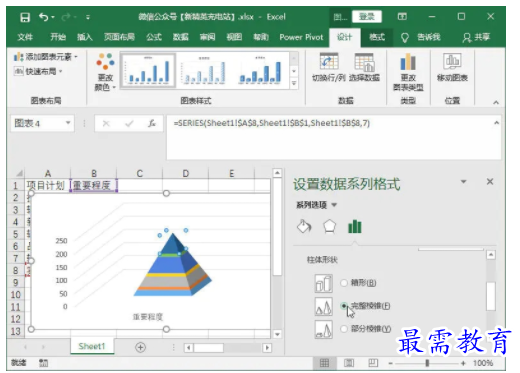
Task: Open ribbon display options icon
Action: pos(402,16)
